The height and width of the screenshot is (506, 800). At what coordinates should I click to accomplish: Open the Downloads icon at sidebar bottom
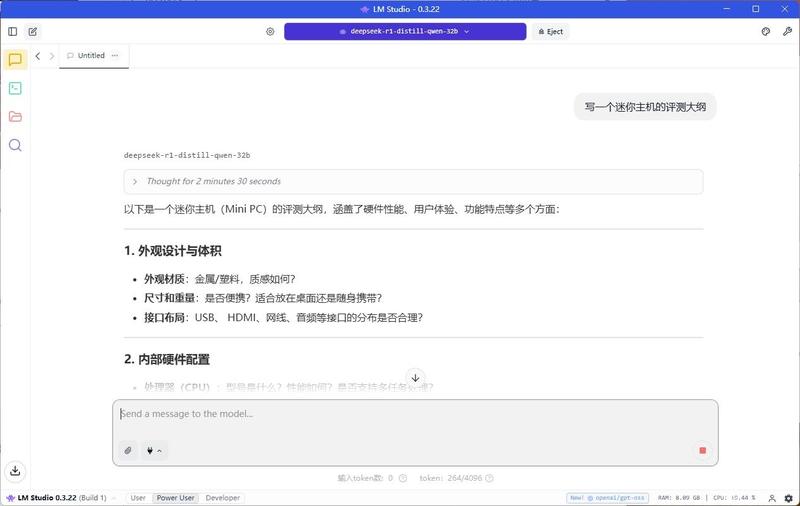coord(15,471)
